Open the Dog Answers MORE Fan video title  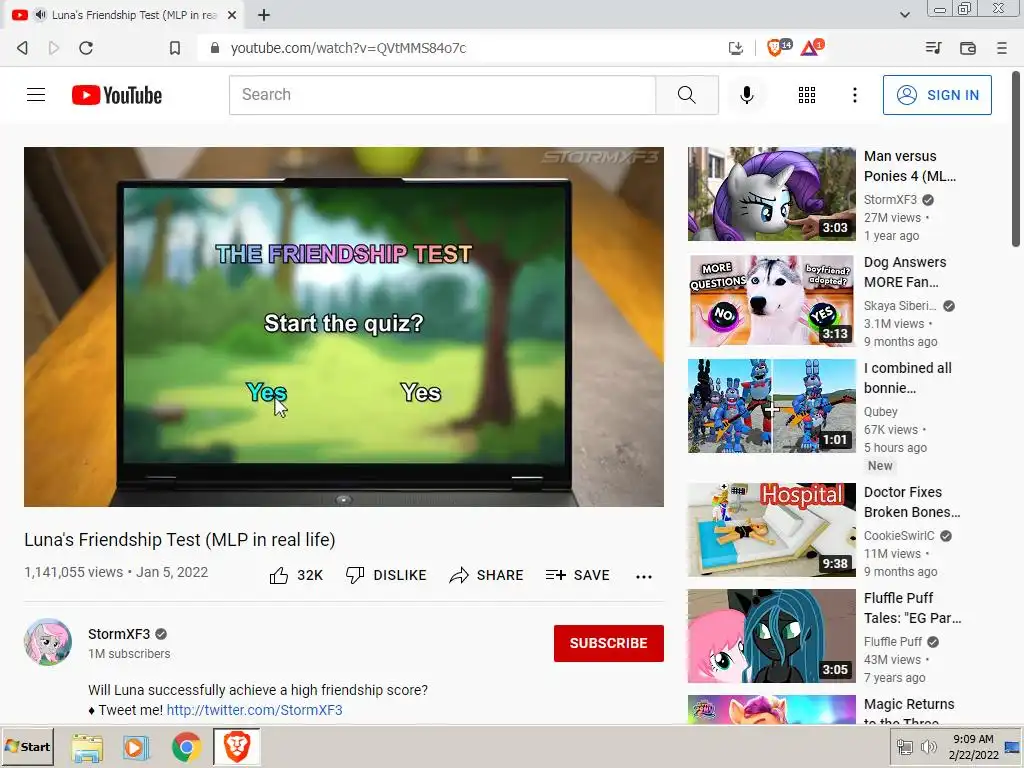(904, 272)
